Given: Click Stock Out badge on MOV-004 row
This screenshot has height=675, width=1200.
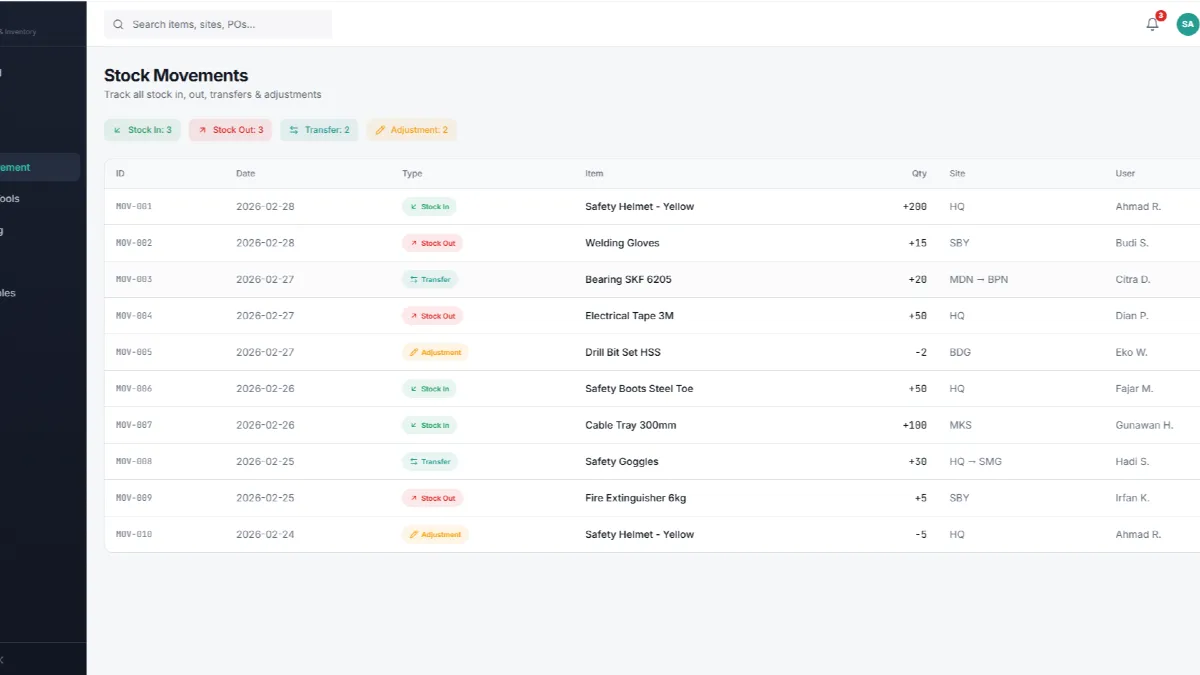Looking at the screenshot, I should pos(433,316).
